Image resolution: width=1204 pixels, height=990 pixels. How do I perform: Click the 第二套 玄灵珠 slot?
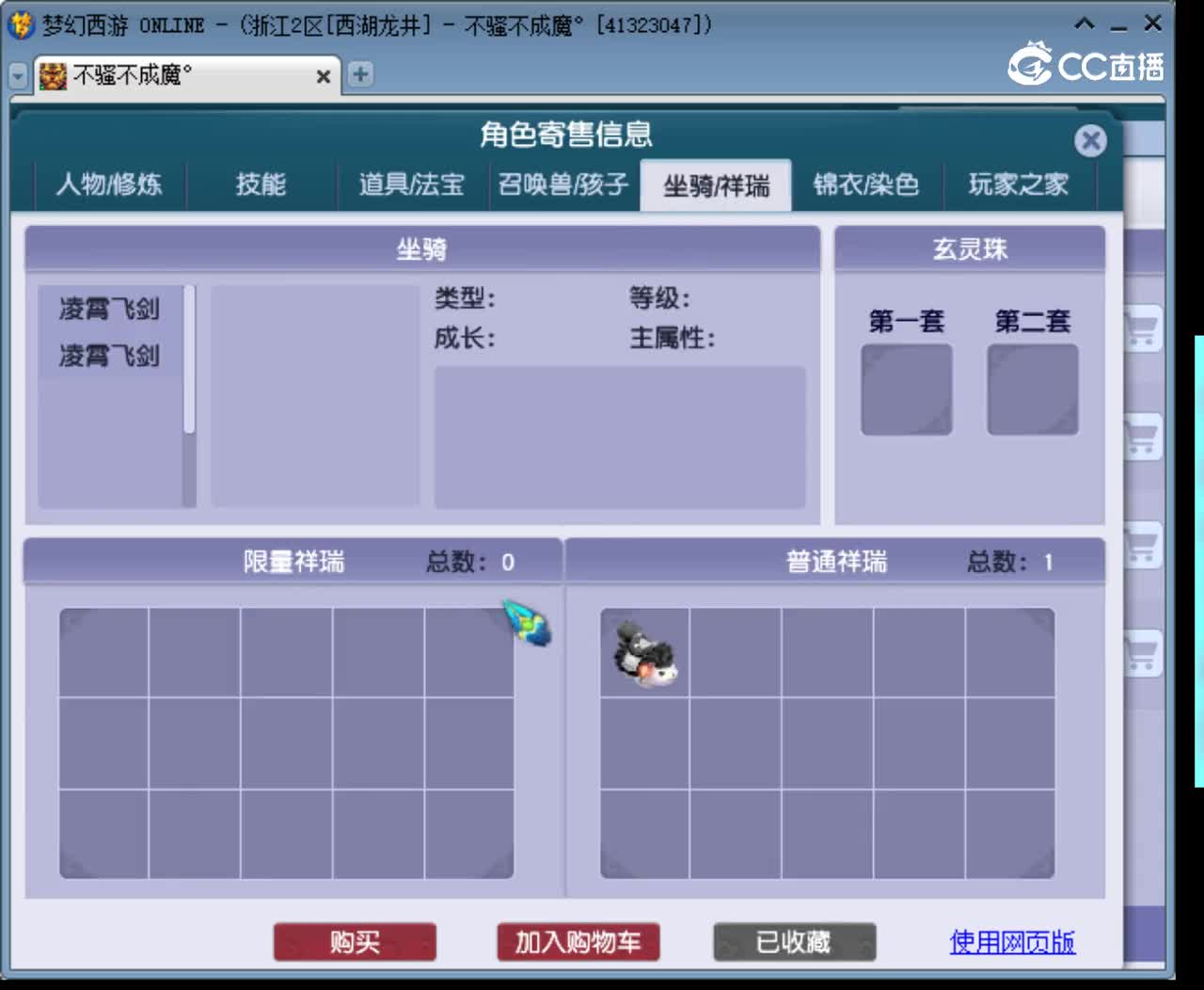[x=1033, y=390]
